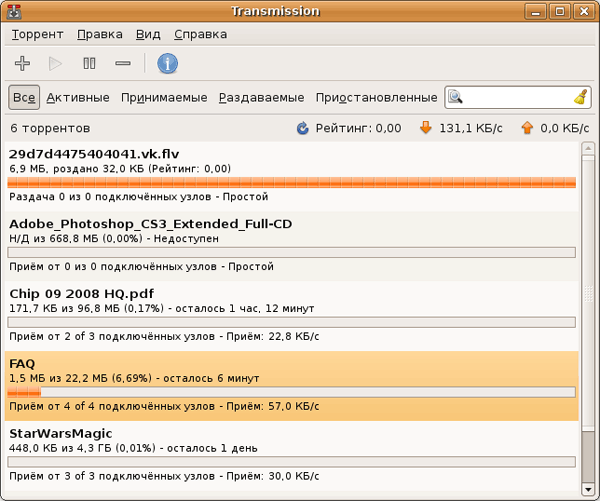
Task: Clear the search field with broom icon
Action: (580, 97)
